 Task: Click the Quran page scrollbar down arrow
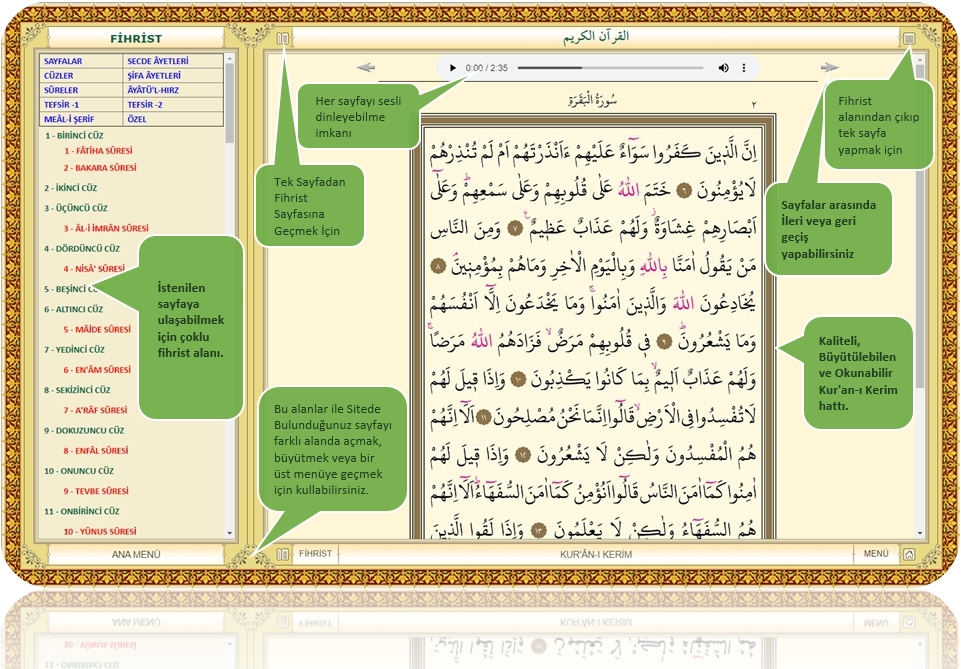point(920,533)
